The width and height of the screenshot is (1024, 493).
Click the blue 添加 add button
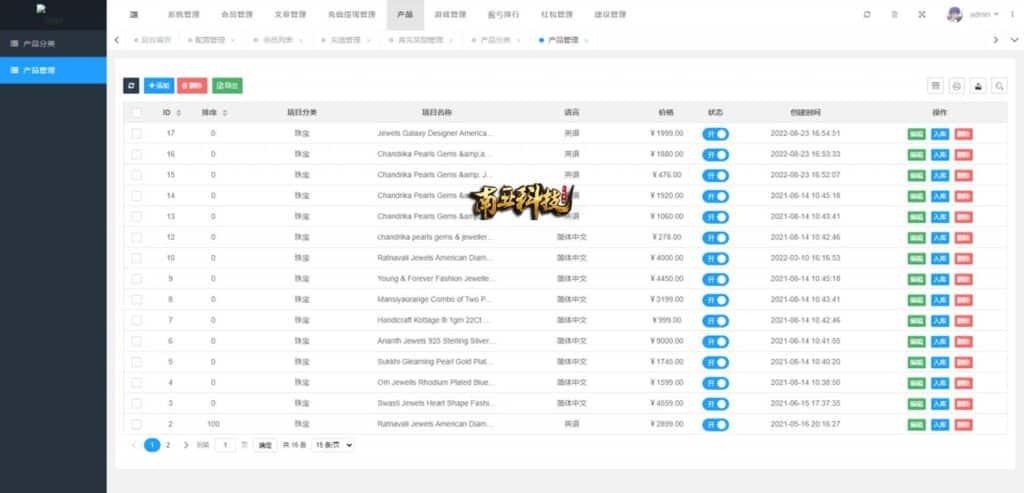point(158,86)
